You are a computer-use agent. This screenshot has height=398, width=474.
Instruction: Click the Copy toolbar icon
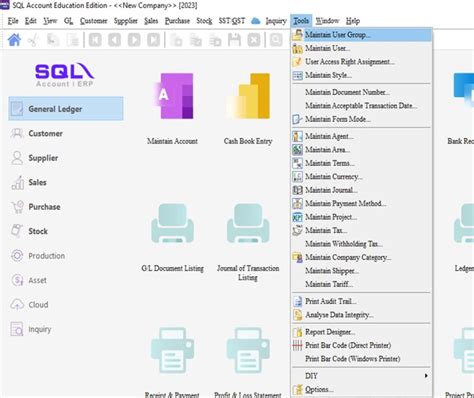53,40
